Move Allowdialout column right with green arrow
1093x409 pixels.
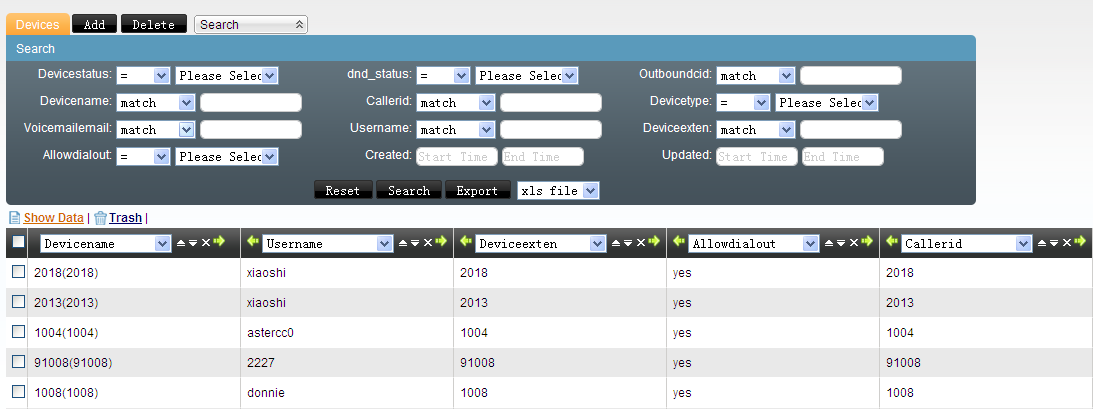(x=867, y=241)
